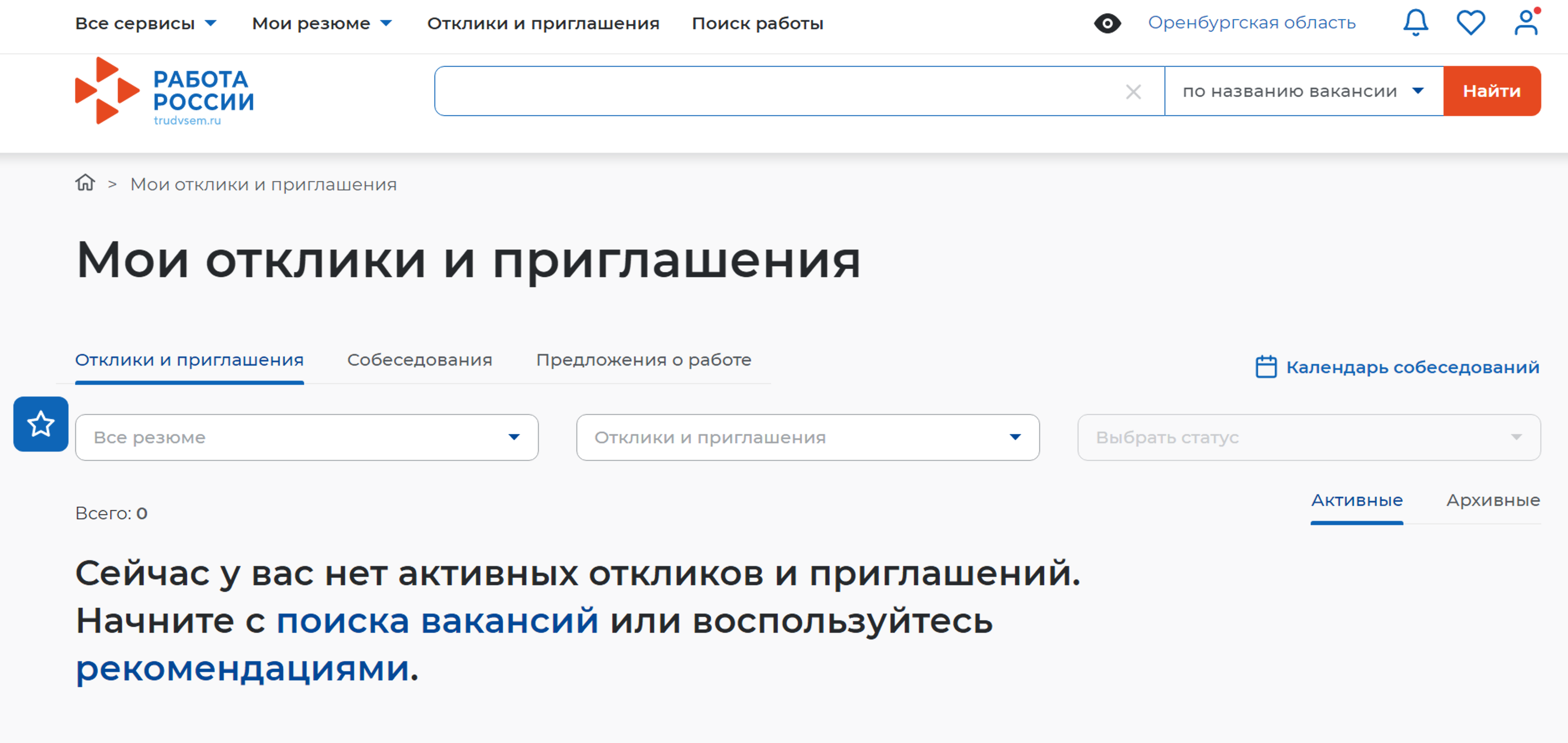Open the Выбрать статус dropdown
Screen dimensions: 1568x743
coord(1309,437)
